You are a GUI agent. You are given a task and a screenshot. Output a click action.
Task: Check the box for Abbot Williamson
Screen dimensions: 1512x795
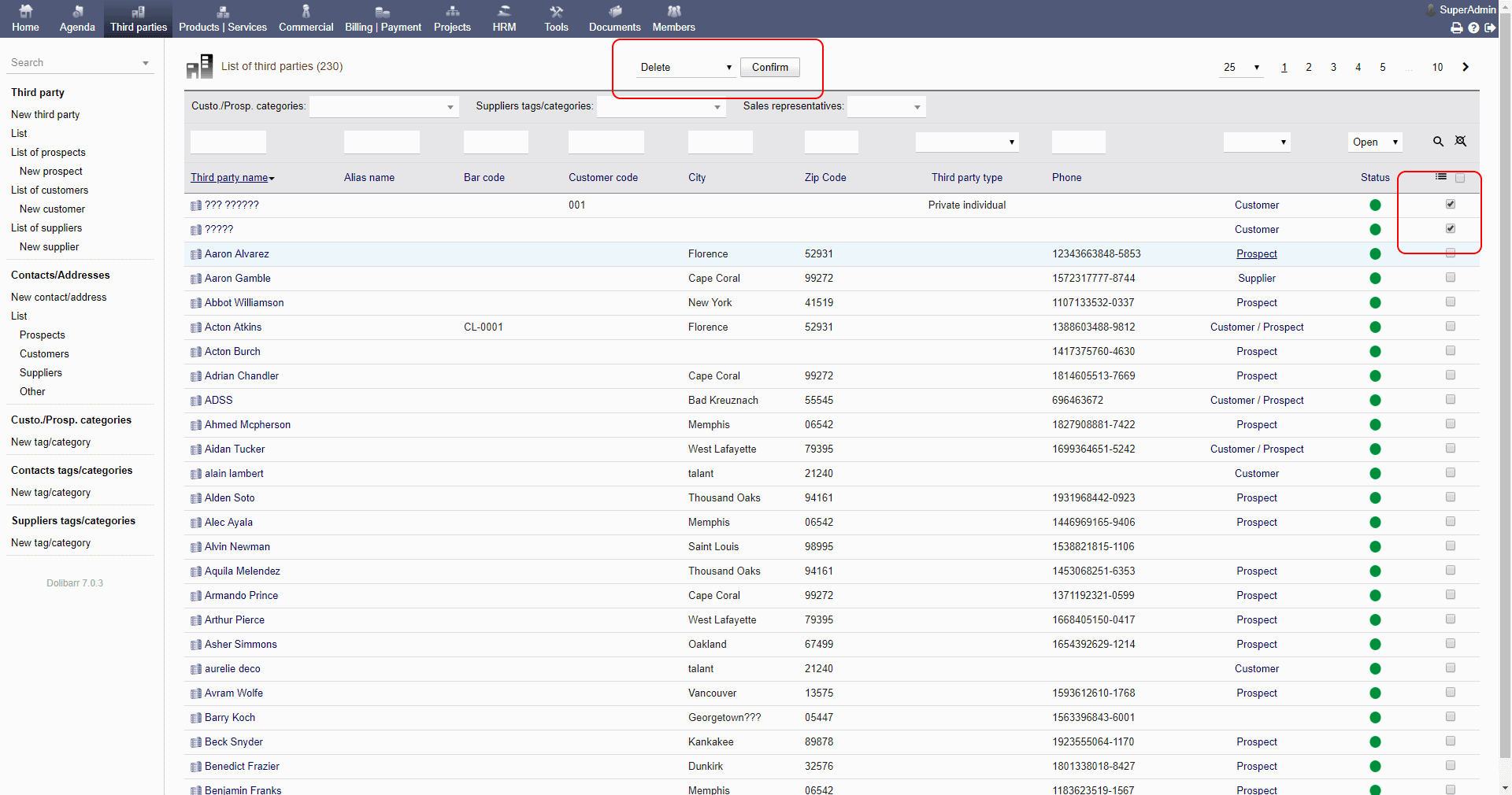coord(1451,302)
